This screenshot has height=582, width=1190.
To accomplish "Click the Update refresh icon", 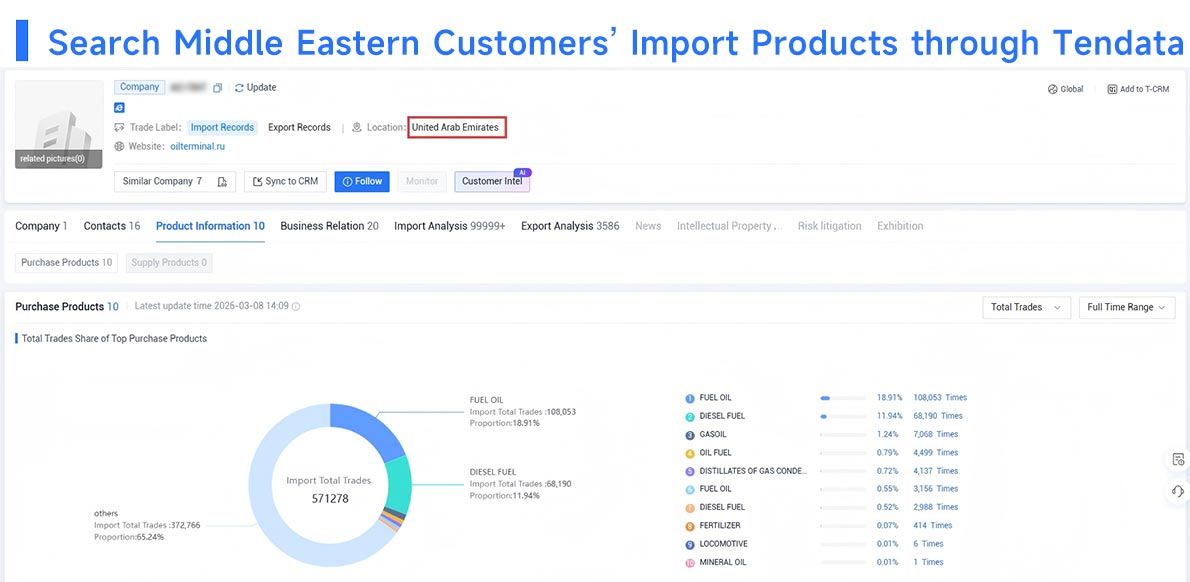I will tap(239, 88).
